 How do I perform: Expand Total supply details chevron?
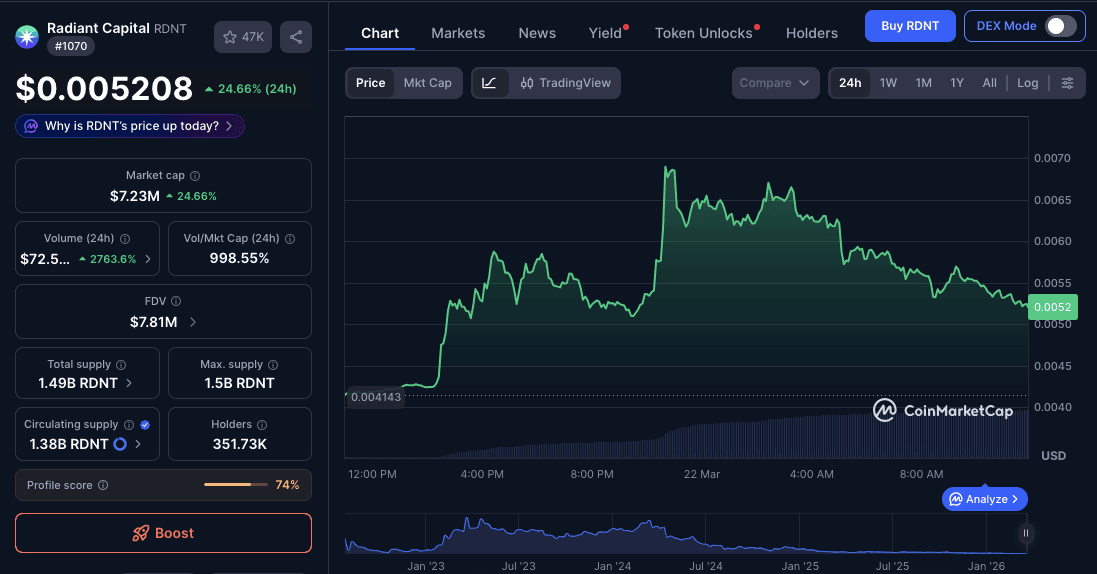tap(129, 383)
